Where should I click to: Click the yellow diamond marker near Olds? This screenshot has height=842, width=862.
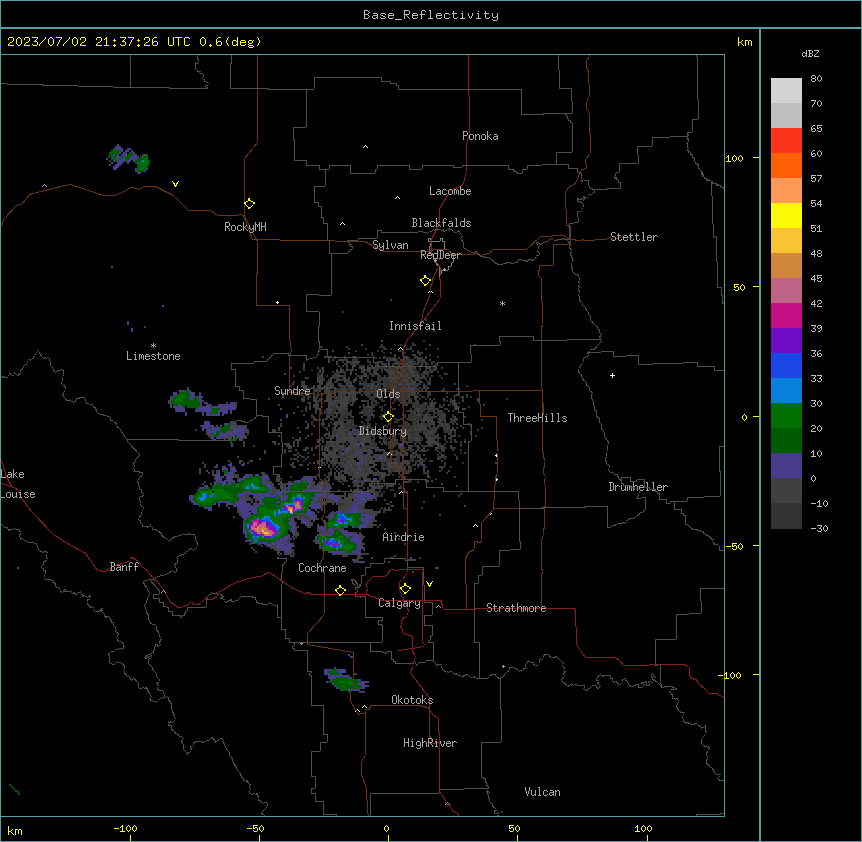click(388, 417)
